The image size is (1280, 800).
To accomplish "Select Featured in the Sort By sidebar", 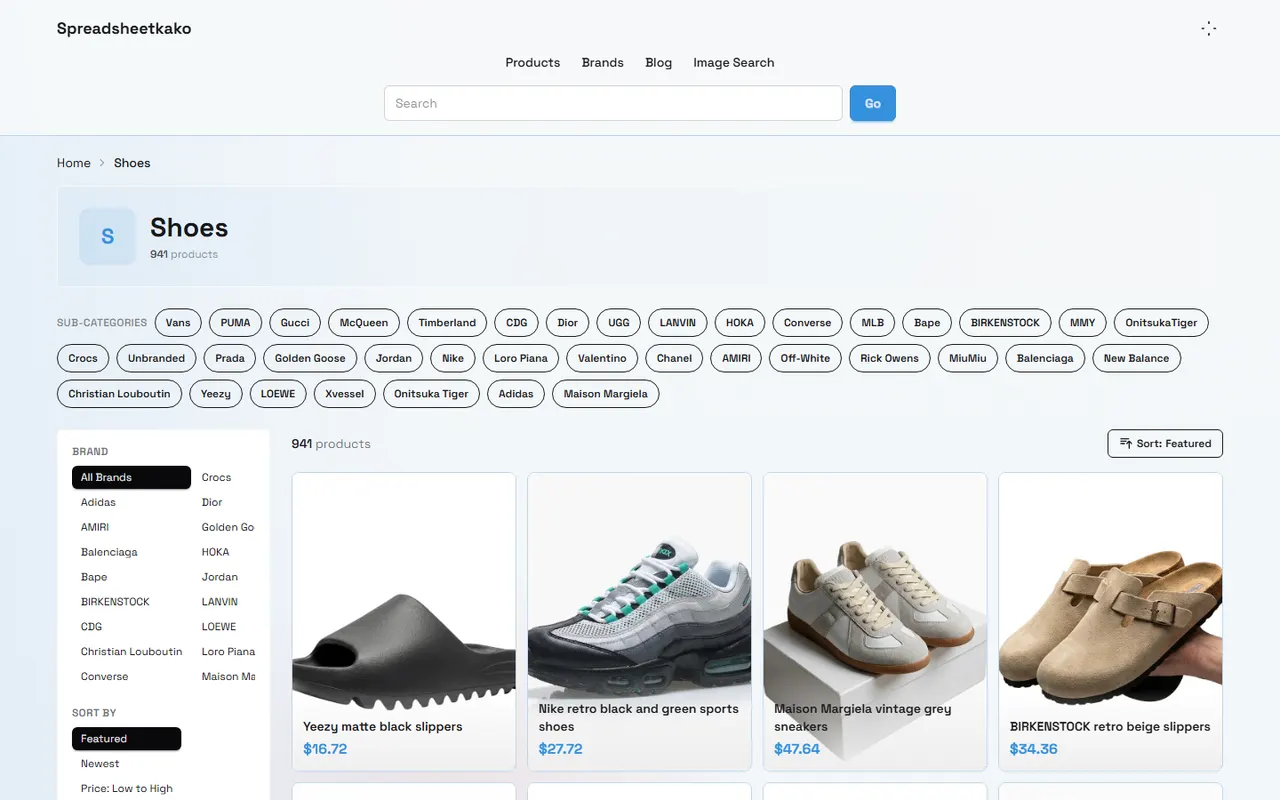I will (126, 739).
